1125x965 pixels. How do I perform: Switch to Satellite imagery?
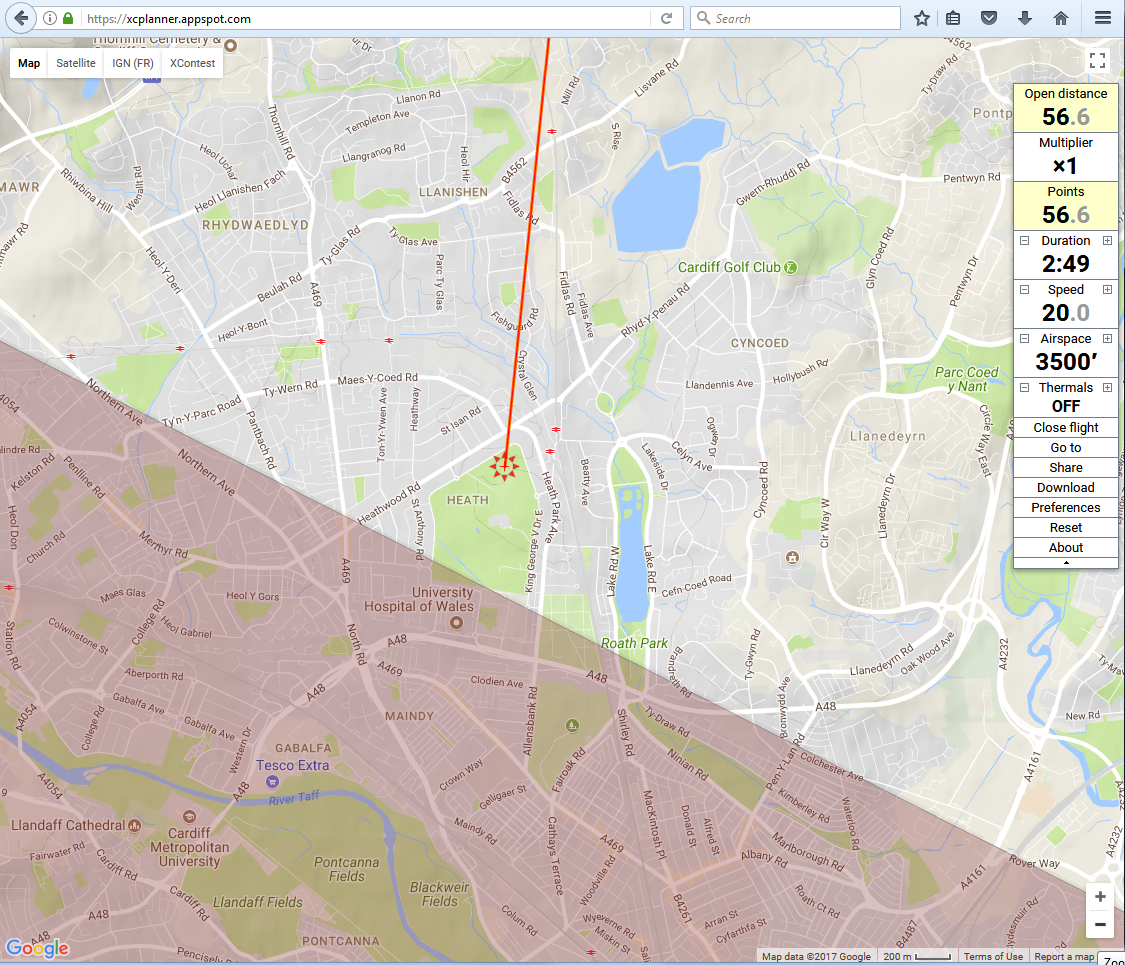pyautogui.click(x=75, y=63)
